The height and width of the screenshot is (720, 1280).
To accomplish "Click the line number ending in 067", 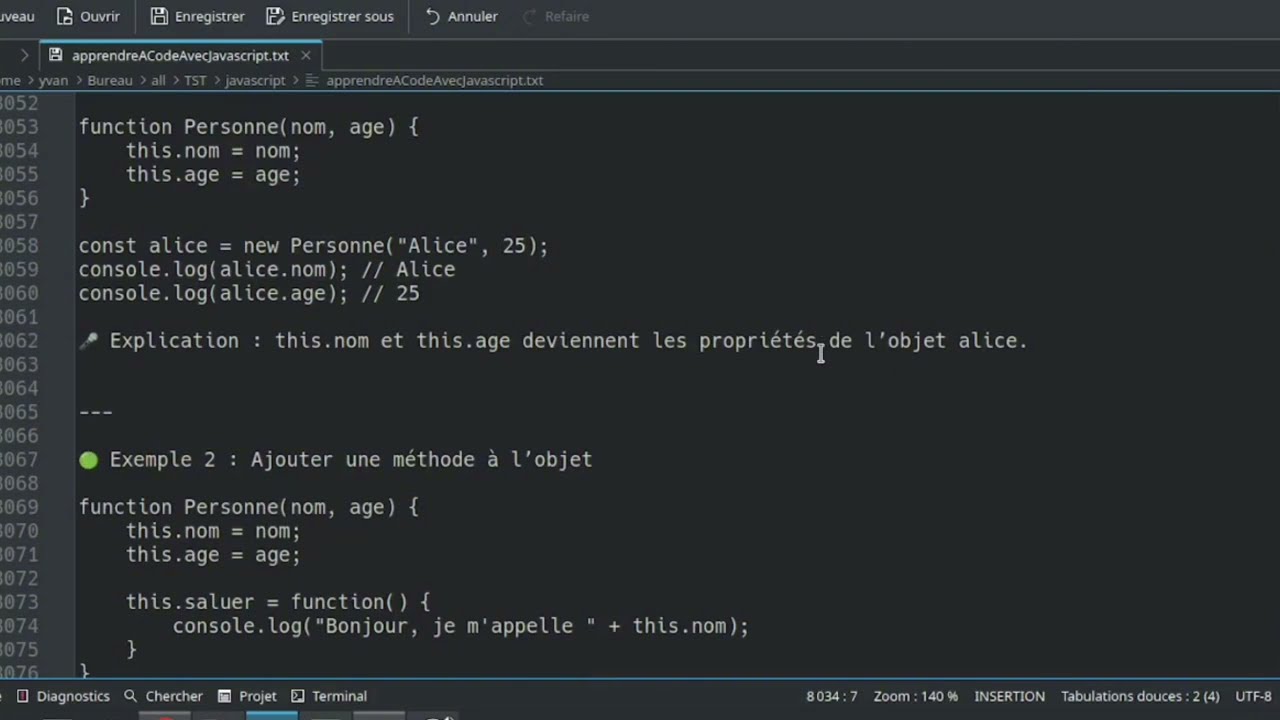I will pyautogui.click(x=19, y=460).
